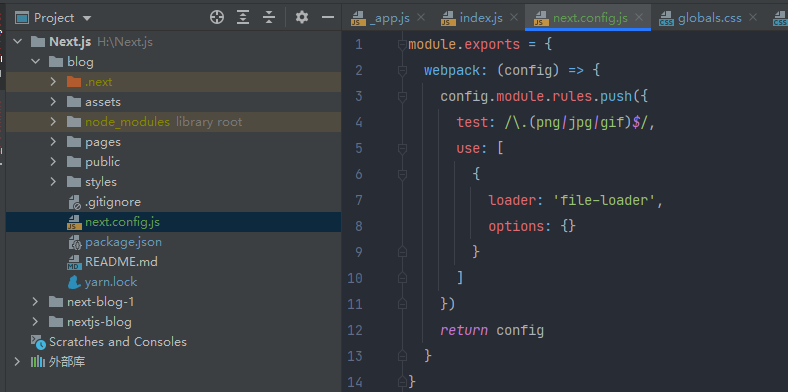Hide the Project panel with the minus icon
The width and height of the screenshot is (788, 392).
(x=328, y=18)
